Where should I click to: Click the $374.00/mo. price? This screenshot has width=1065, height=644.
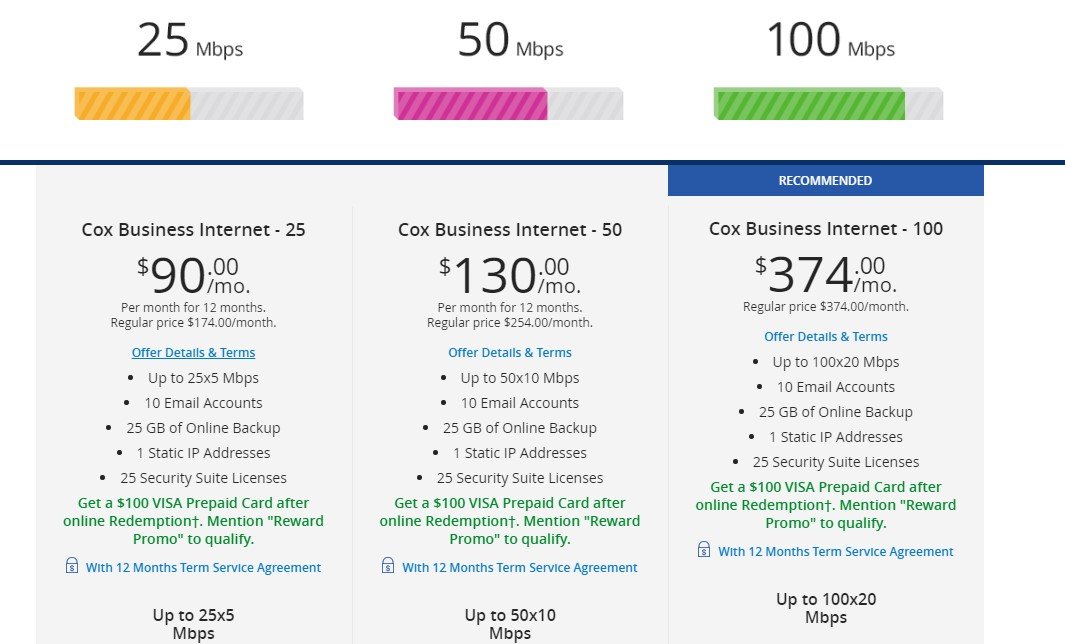[826, 274]
